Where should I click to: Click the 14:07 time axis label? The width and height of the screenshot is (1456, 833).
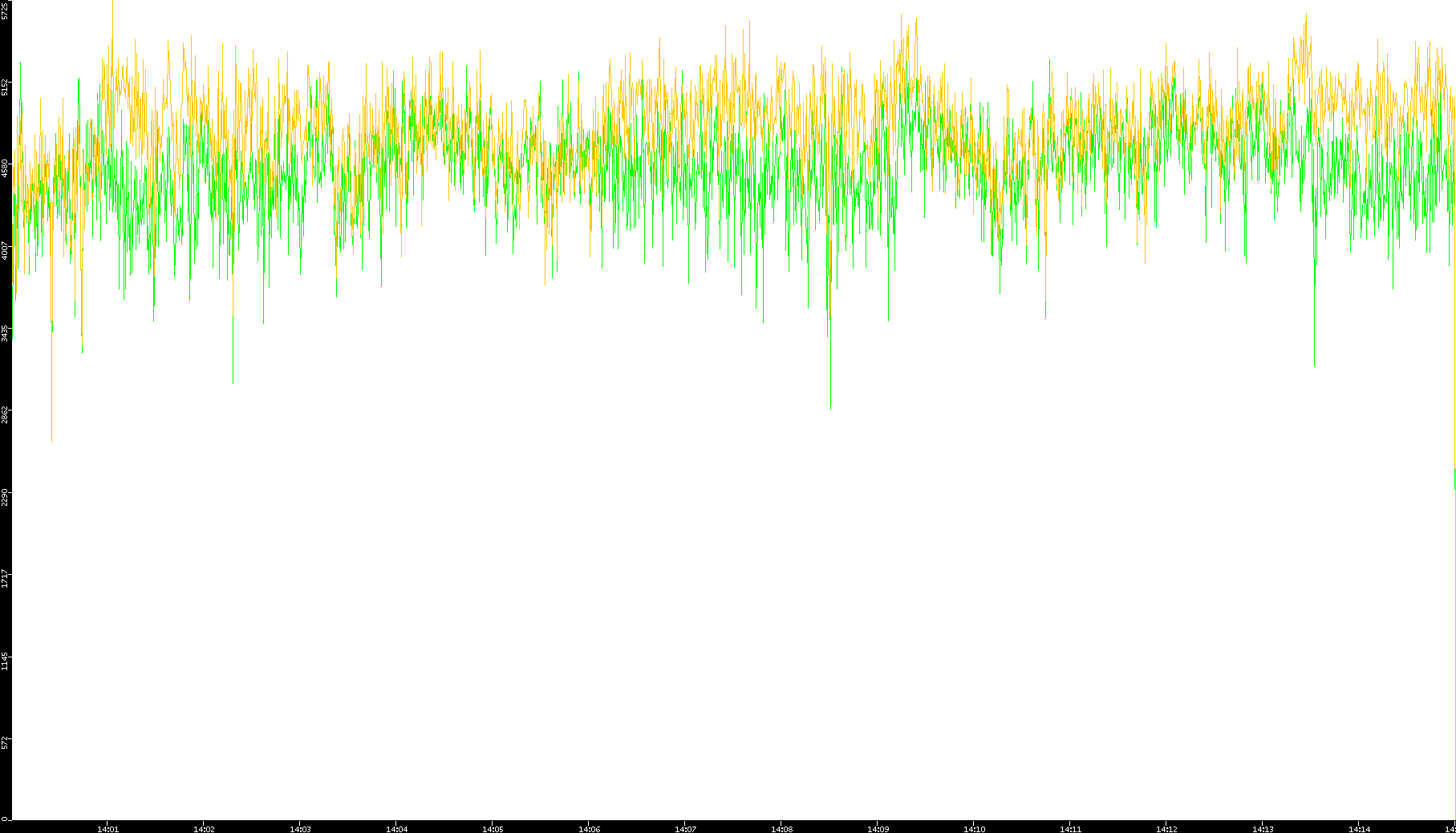click(x=685, y=829)
